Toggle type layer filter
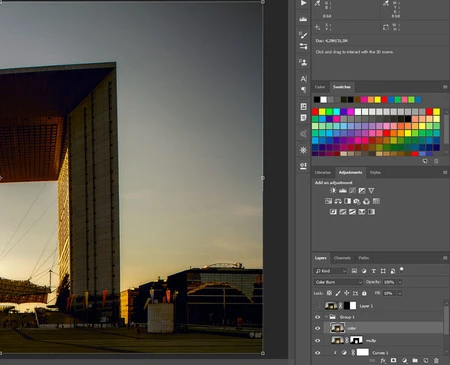Image resolution: width=450 pixels, height=365 pixels. point(374,271)
